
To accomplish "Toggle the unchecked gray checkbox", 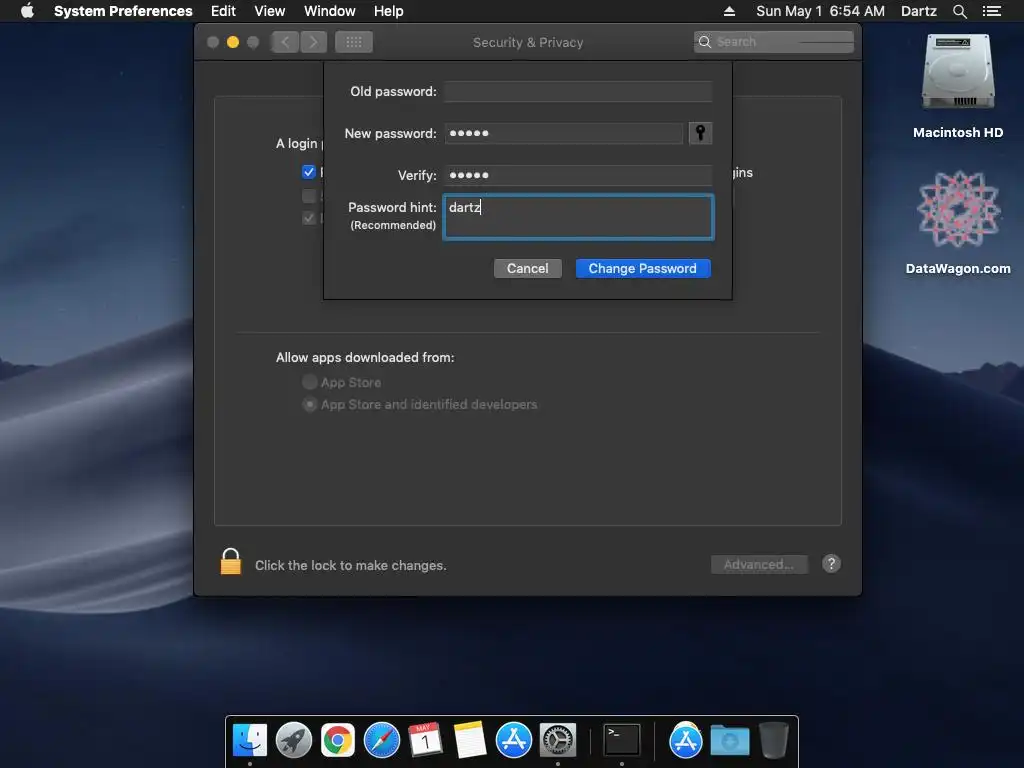I will [309, 195].
